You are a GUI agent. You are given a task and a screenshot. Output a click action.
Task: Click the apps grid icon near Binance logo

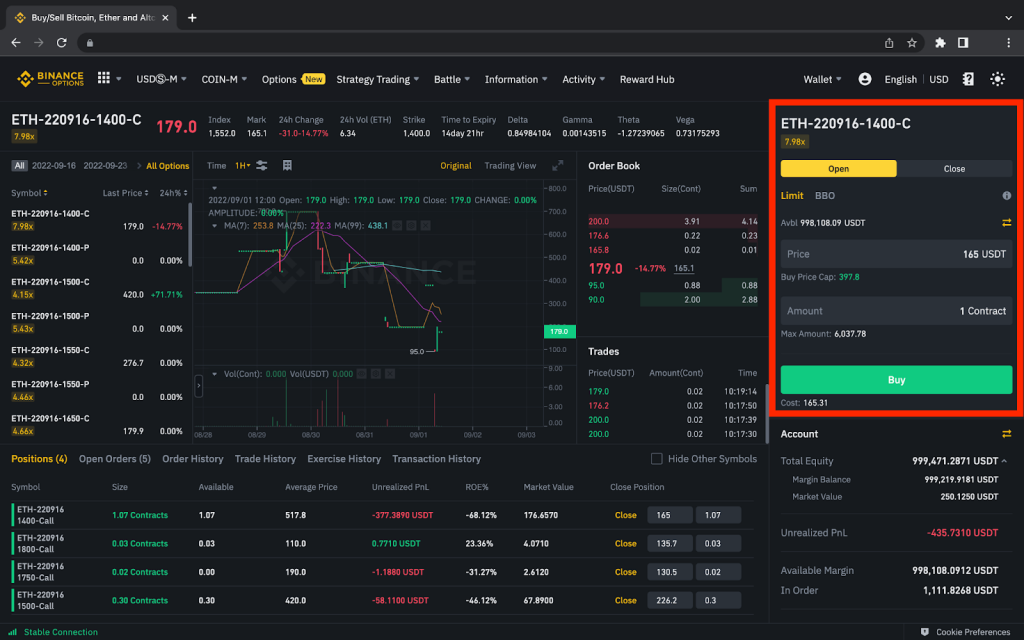(x=104, y=79)
